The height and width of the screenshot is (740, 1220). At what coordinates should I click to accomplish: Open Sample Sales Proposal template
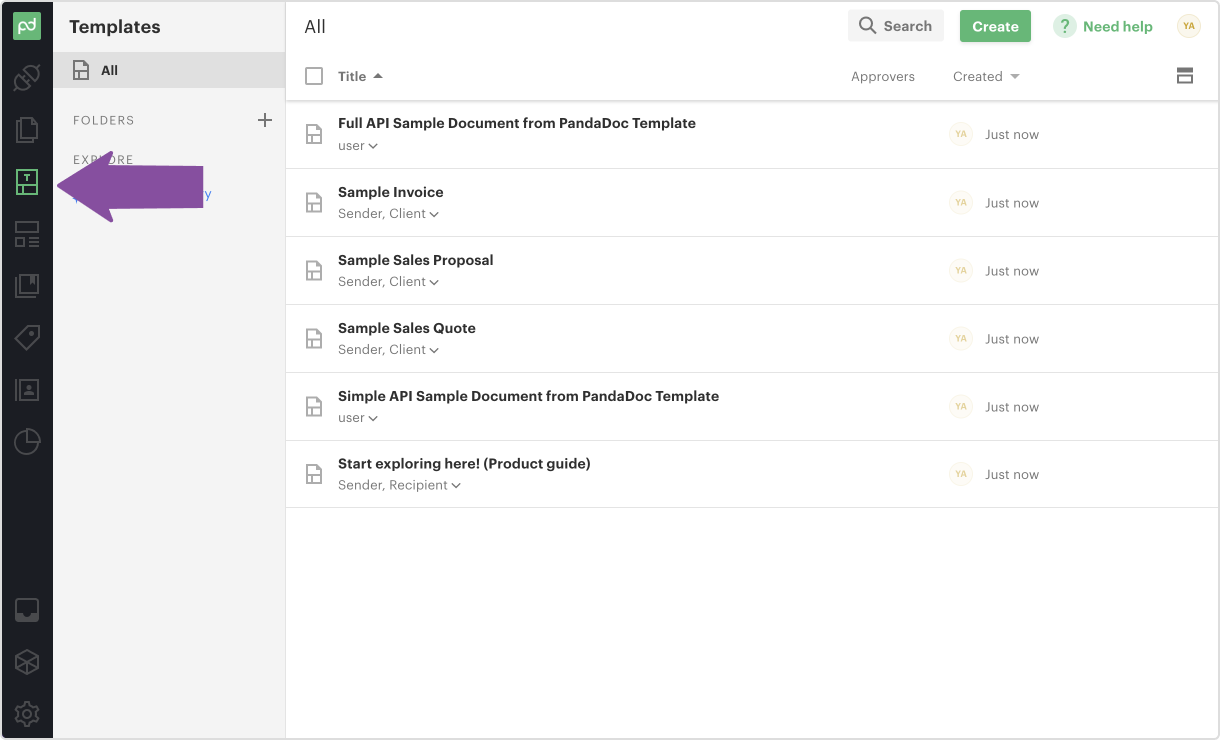416,260
